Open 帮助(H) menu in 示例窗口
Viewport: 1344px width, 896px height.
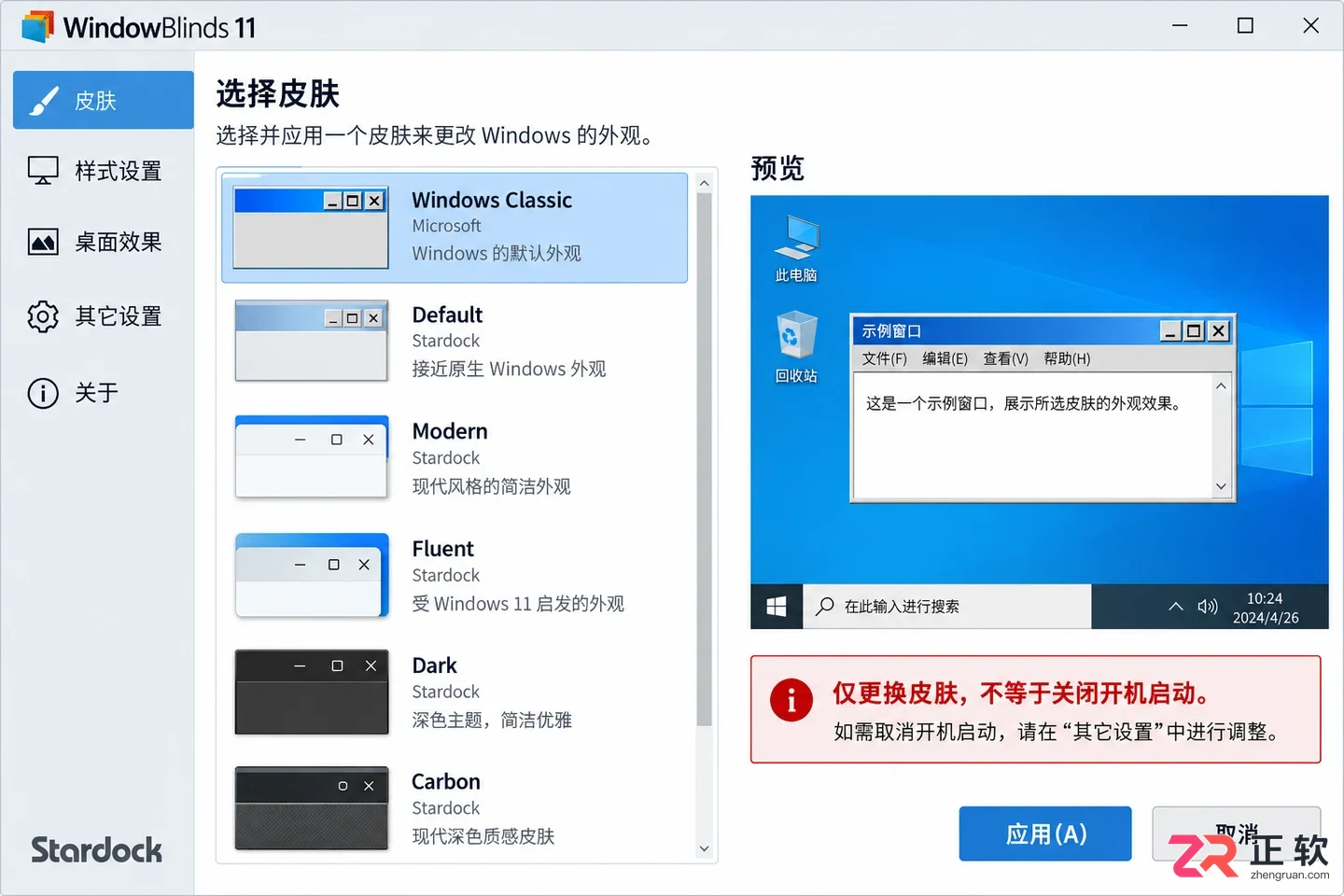click(1067, 358)
